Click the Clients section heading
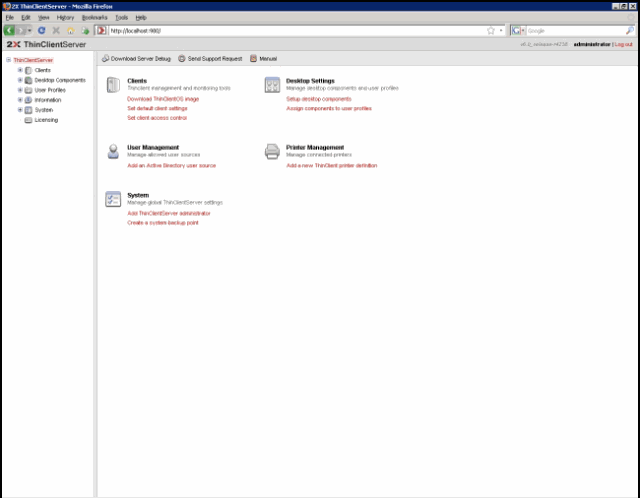This screenshot has width=640, height=498. (137, 81)
